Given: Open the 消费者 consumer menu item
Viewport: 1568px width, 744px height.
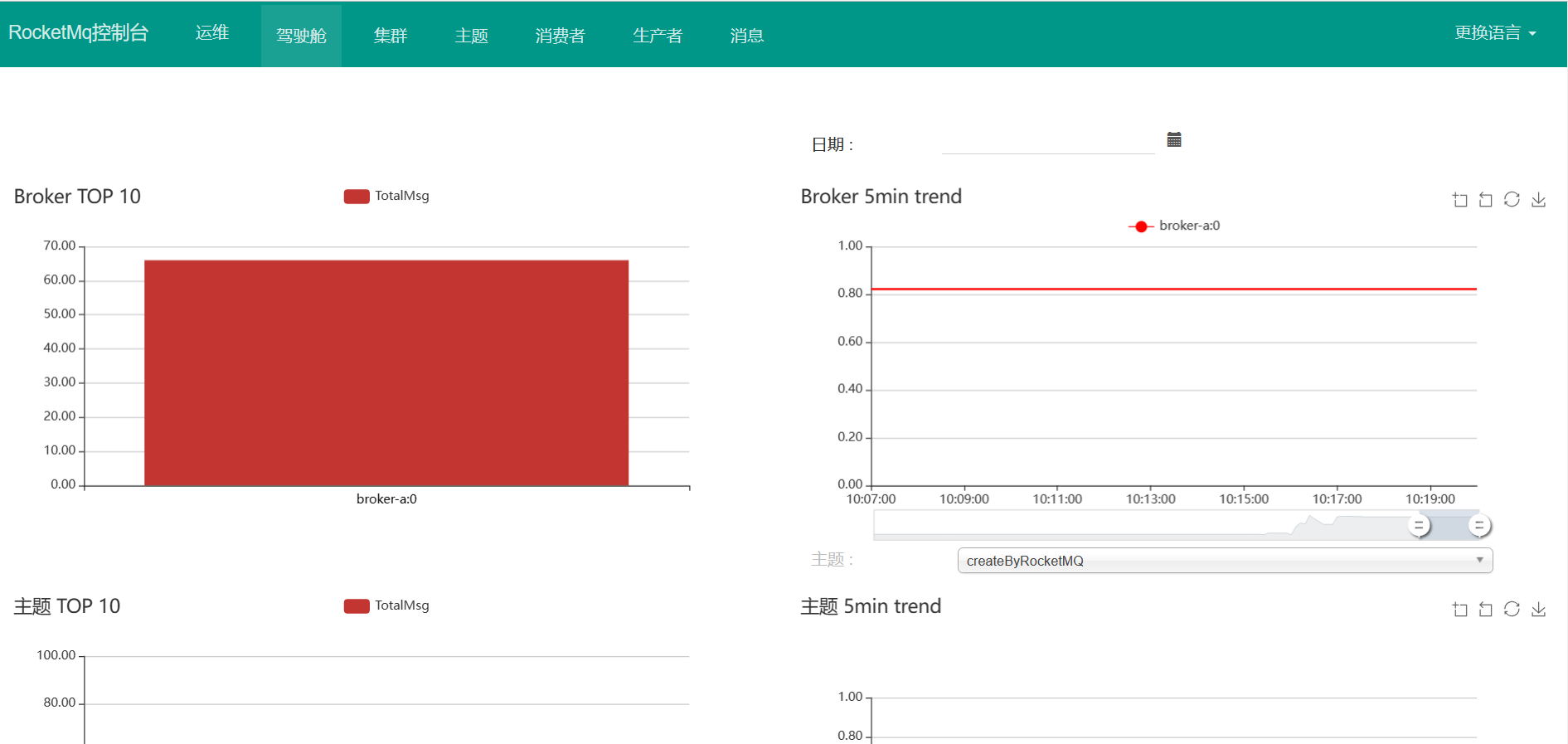Looking at the screenshot, I should point(561,36).
